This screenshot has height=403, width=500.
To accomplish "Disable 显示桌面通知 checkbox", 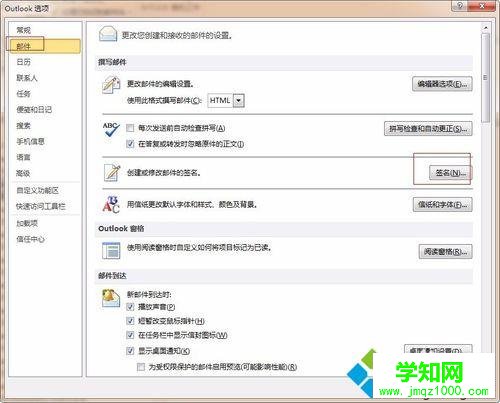I will click(x=130, y=351).
